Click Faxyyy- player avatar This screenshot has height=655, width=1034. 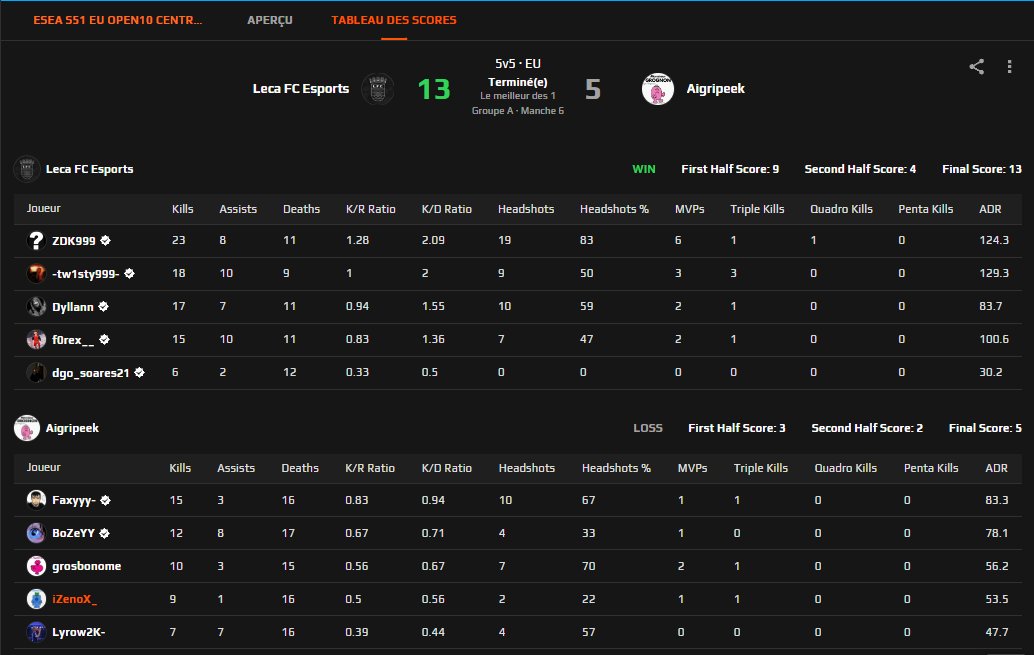[36, 500]
